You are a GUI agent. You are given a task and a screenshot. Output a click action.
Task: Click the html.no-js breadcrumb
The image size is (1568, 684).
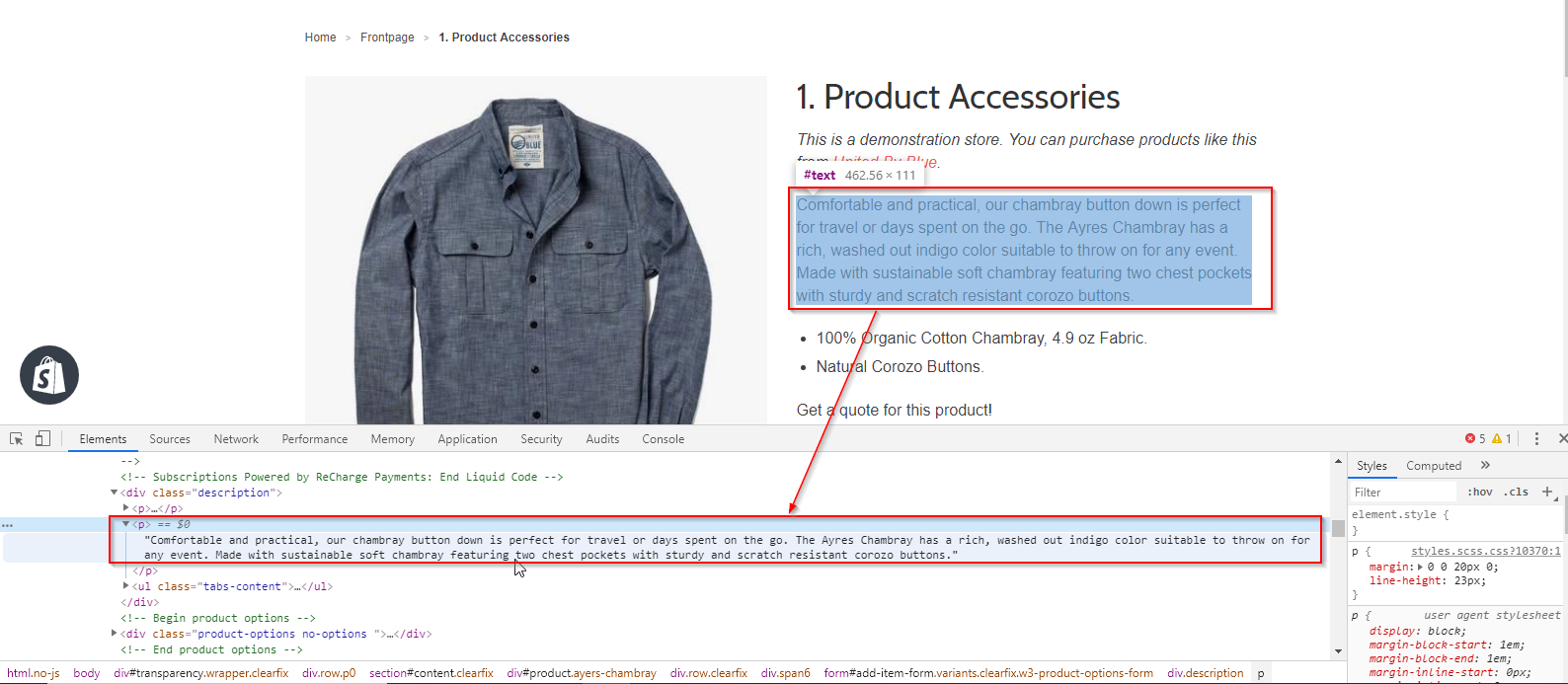pyautogui.click(x=33, y=673)
